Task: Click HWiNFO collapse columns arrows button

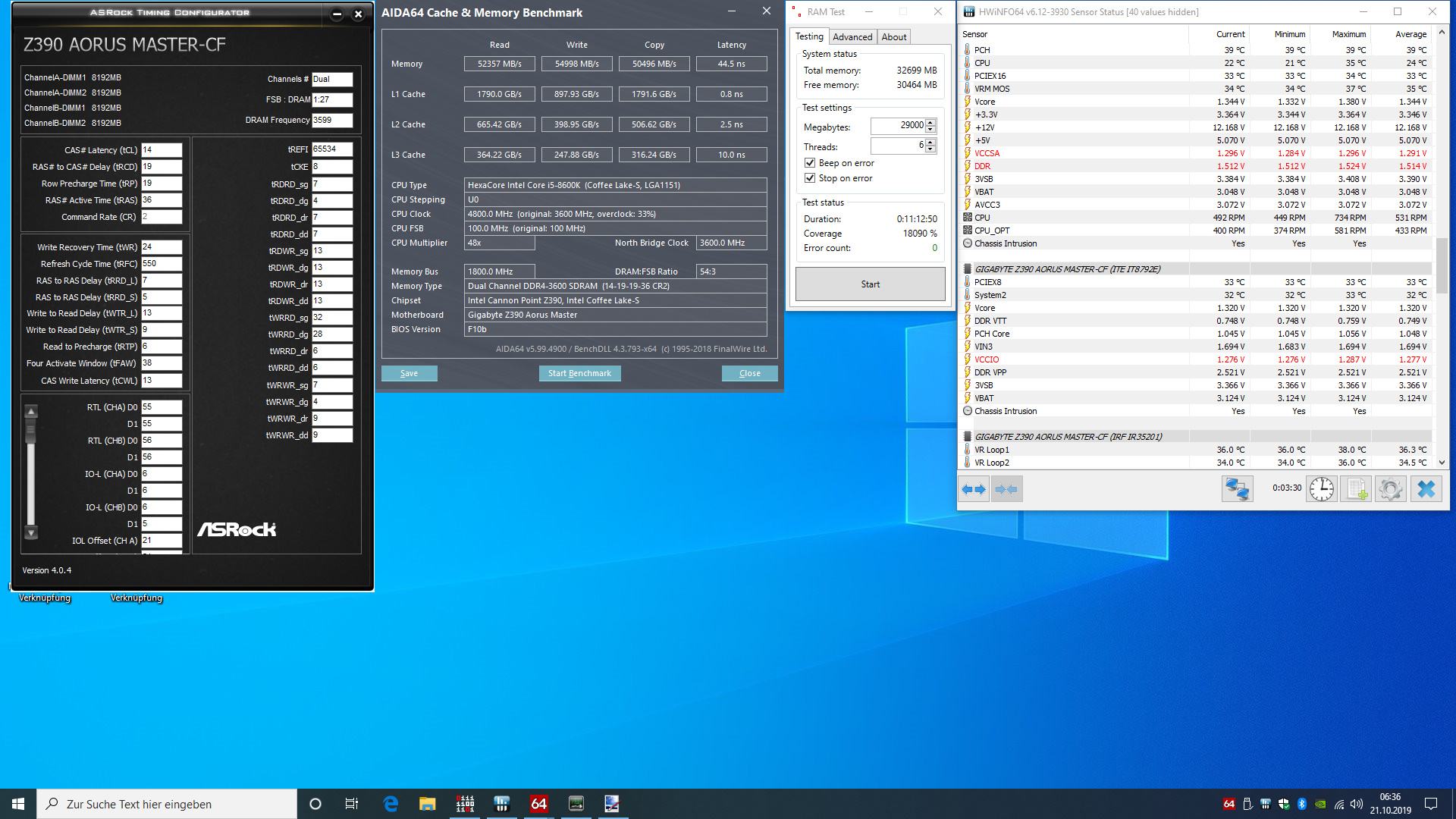Action: [1006, 489]
